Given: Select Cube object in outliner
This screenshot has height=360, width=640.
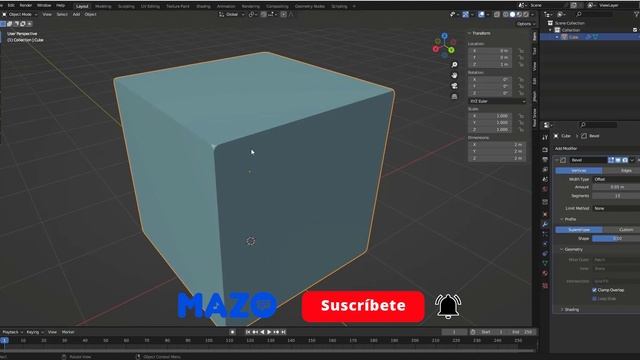Looking at the screenshot, I should pos(573,37).
